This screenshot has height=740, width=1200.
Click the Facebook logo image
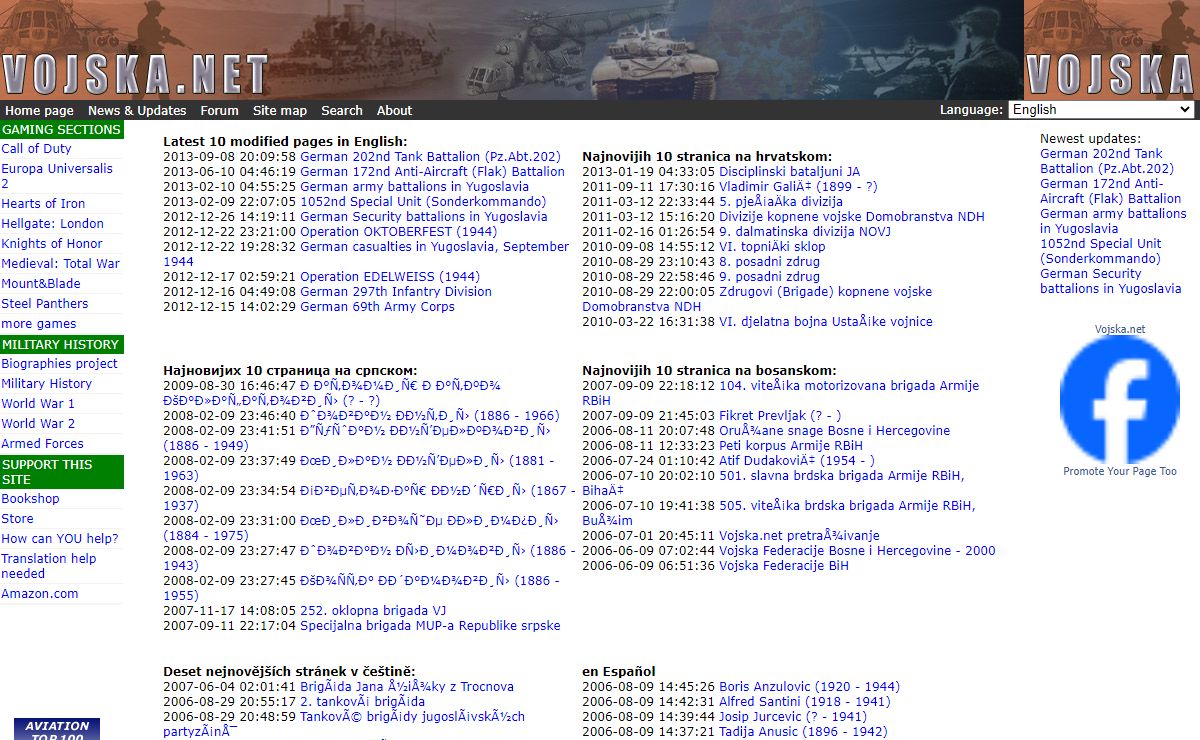(x=1120, y=400)
